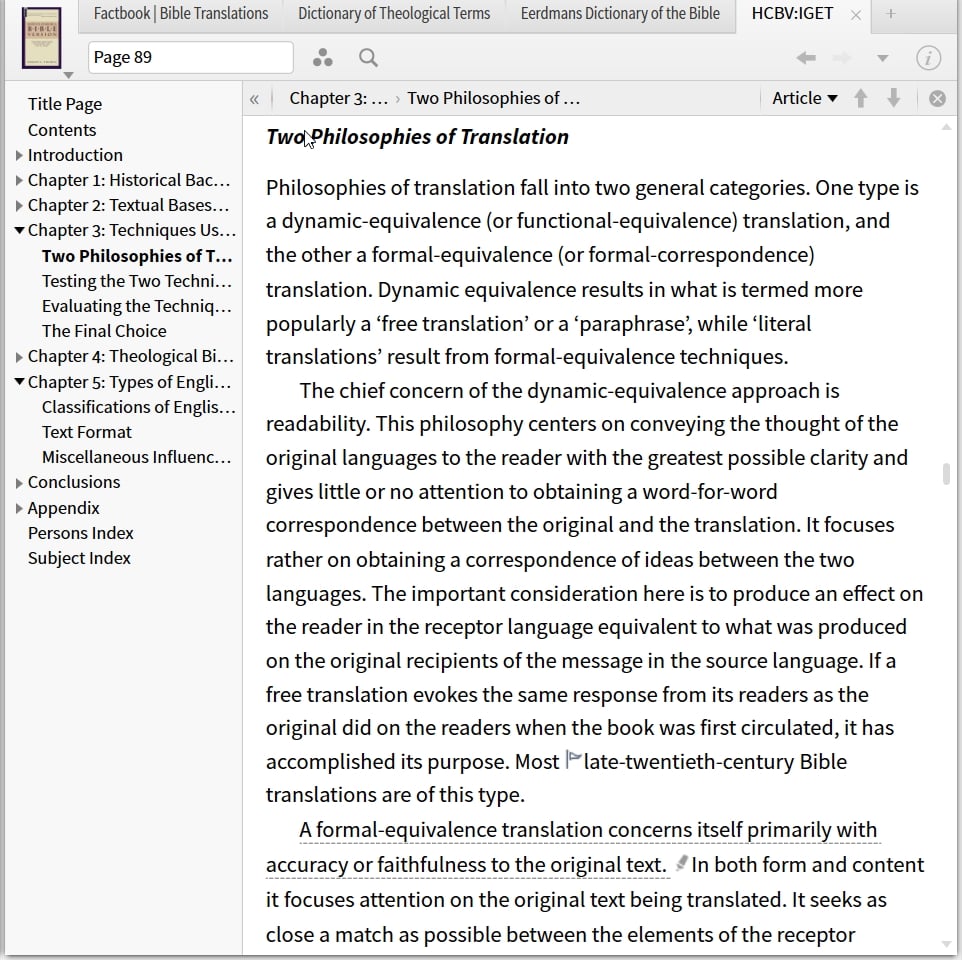
Task: Go back with the left arrow
Action: [x=806, y=58]
